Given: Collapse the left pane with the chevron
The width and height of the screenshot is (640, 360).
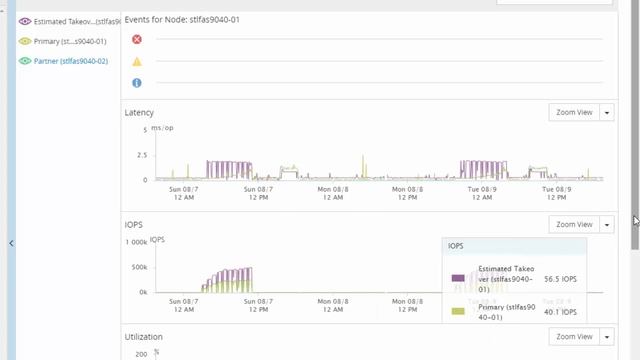Looking at the screenshot, I should coord(11,243).
